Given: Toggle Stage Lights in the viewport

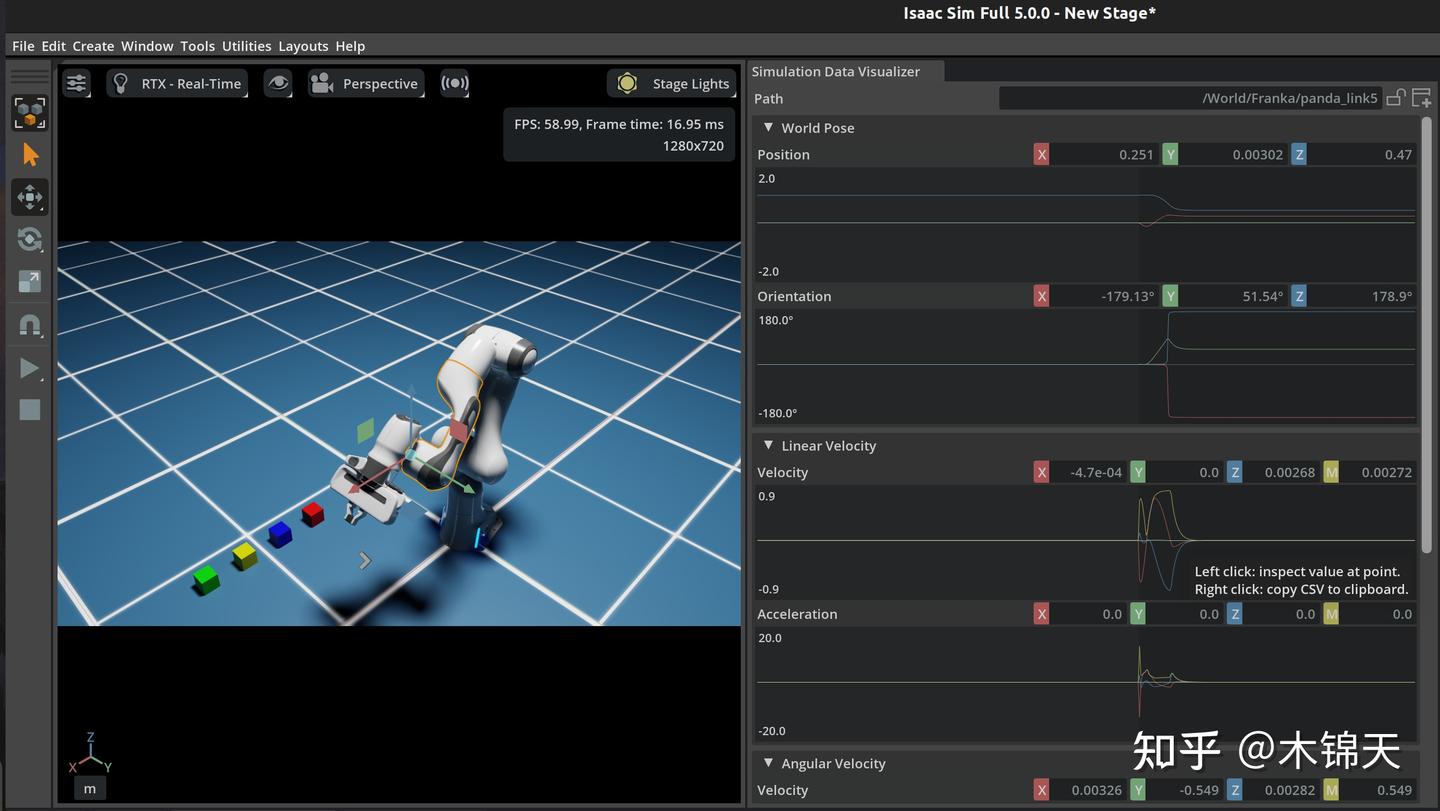Looking at the screenshot, I should point(671,83).
